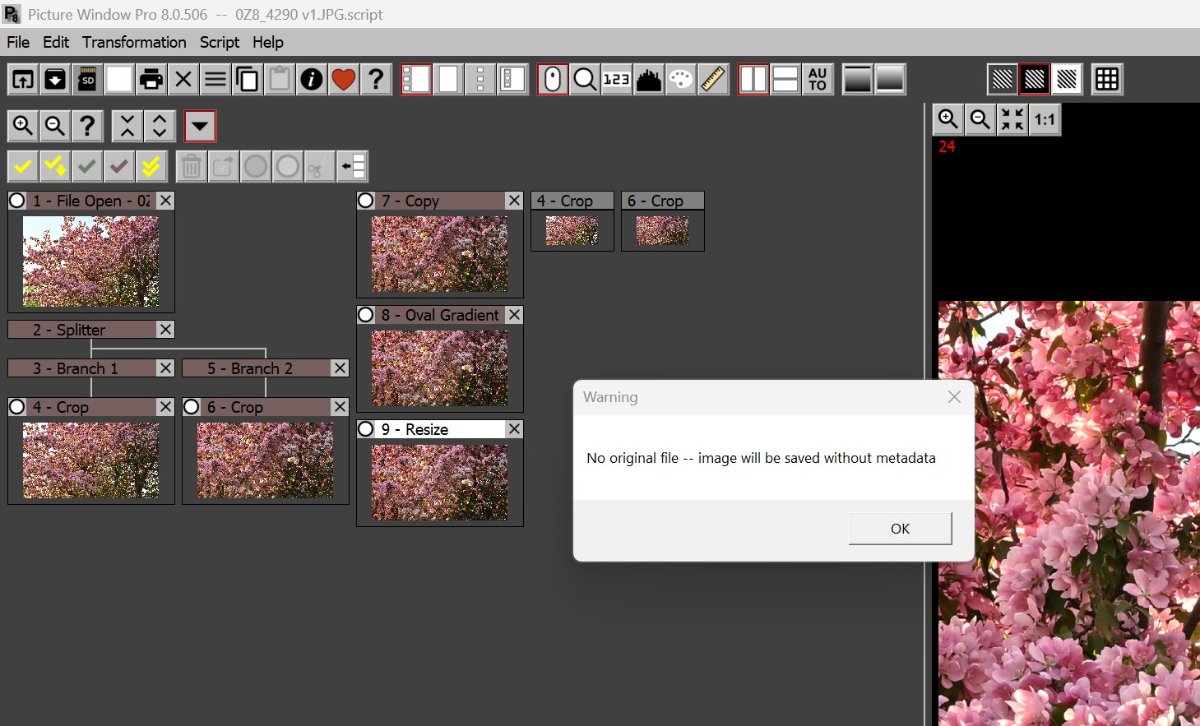This screenshot has width=1200, height=726.
Task: Click the 8 - Oval Gradient thumbnail
Action: (439, 367)
